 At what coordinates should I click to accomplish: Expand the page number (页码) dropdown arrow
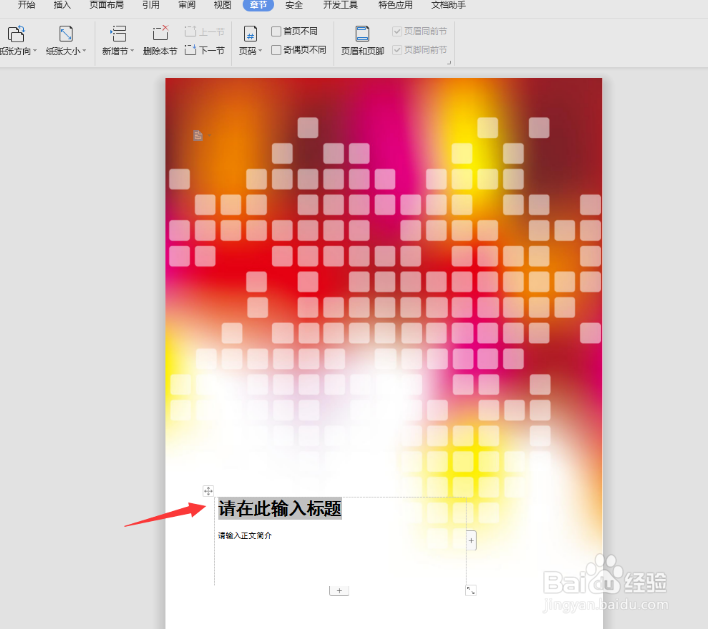coord(260,51)
